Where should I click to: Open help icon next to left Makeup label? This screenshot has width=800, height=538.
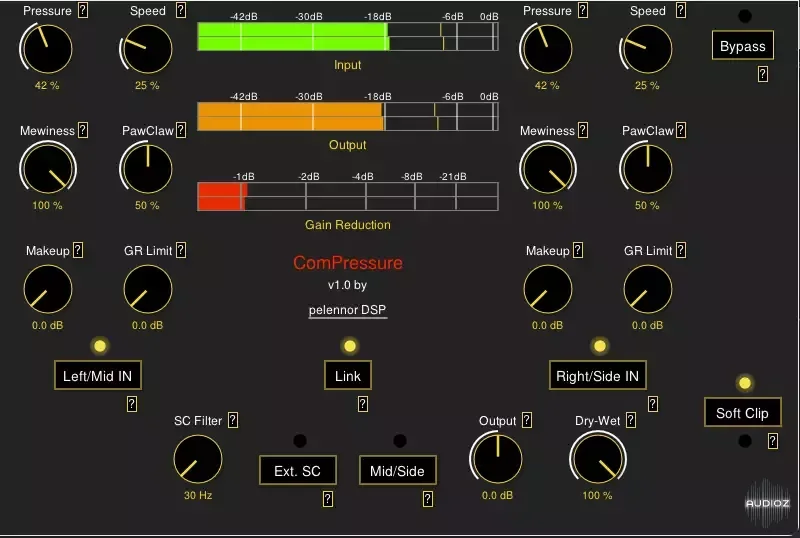coord(78,250)
